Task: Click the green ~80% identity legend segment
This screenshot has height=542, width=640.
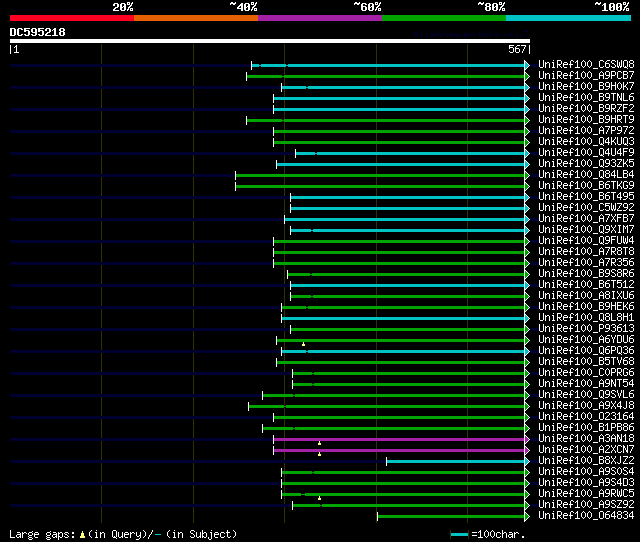Action: pyautogui.click(x=444, y=18)
